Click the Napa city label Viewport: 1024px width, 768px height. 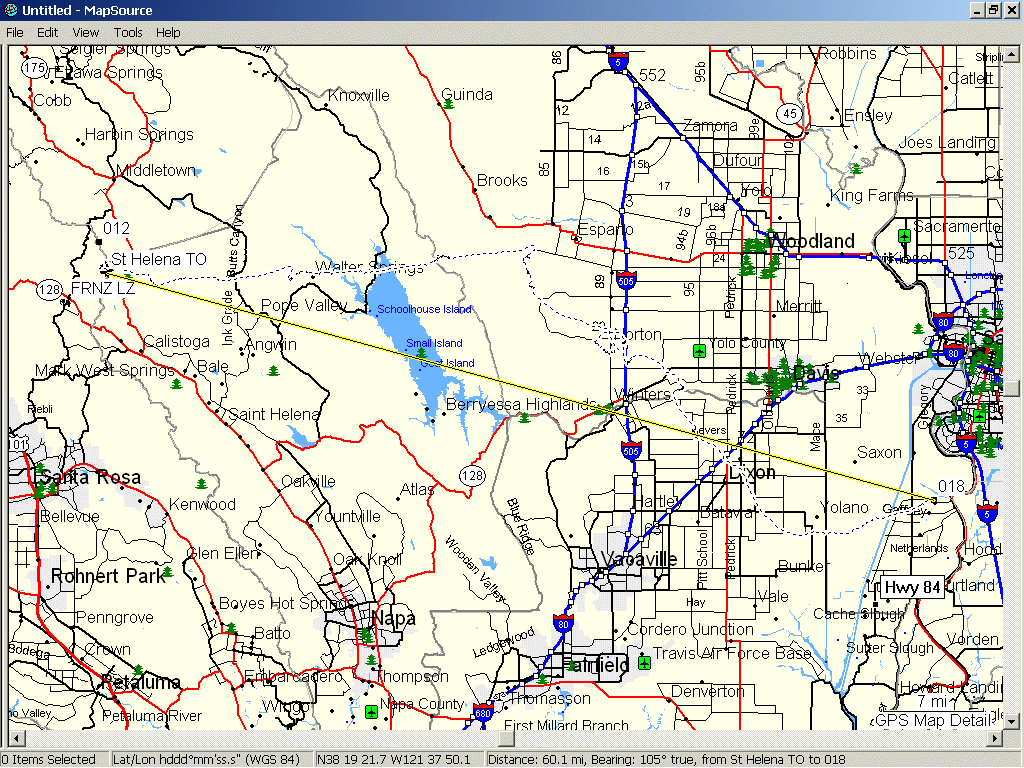393,618
